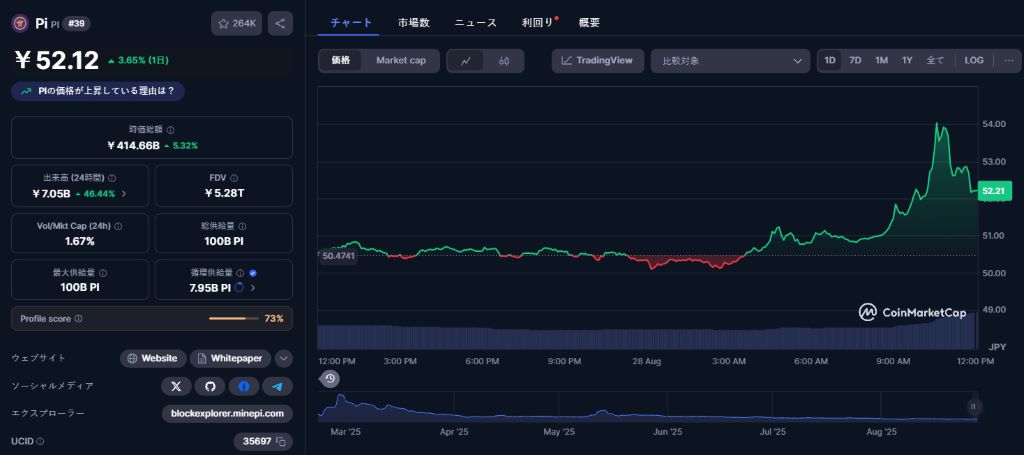Viewport: 1024px width, 455px height.
Task: Copy the UCID 35697 value
Action: pos(281,442)
